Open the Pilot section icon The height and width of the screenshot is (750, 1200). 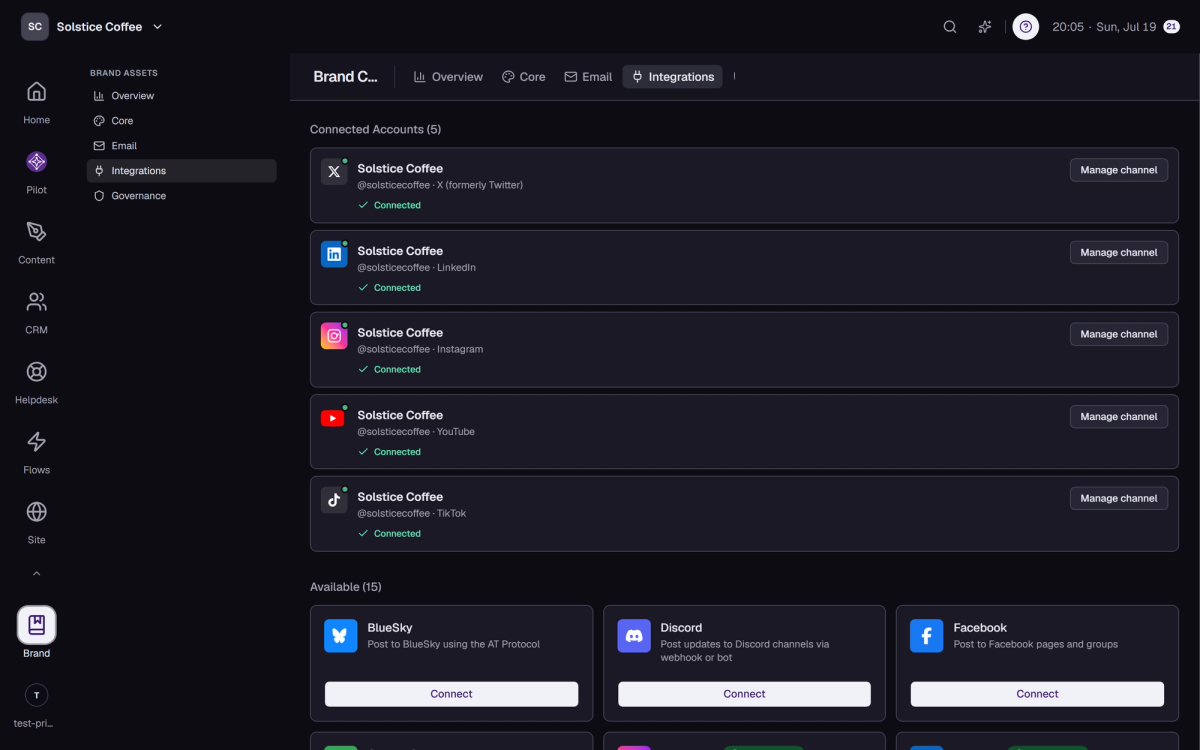(36, 162)
